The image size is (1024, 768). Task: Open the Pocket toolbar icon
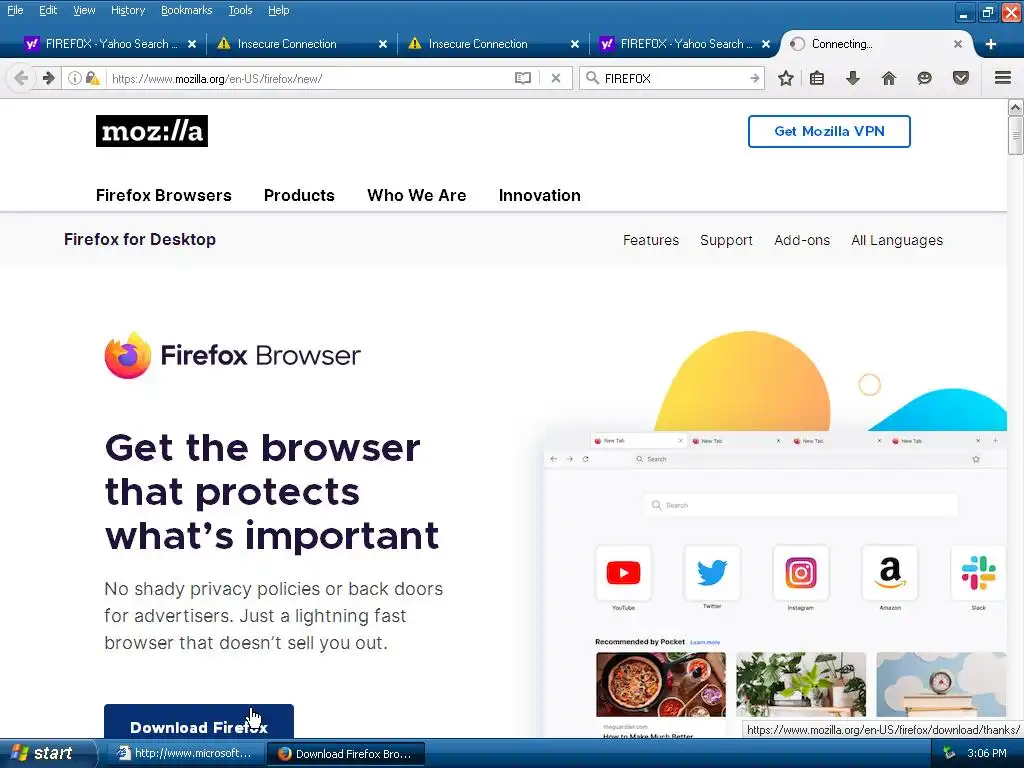[961, 78]
